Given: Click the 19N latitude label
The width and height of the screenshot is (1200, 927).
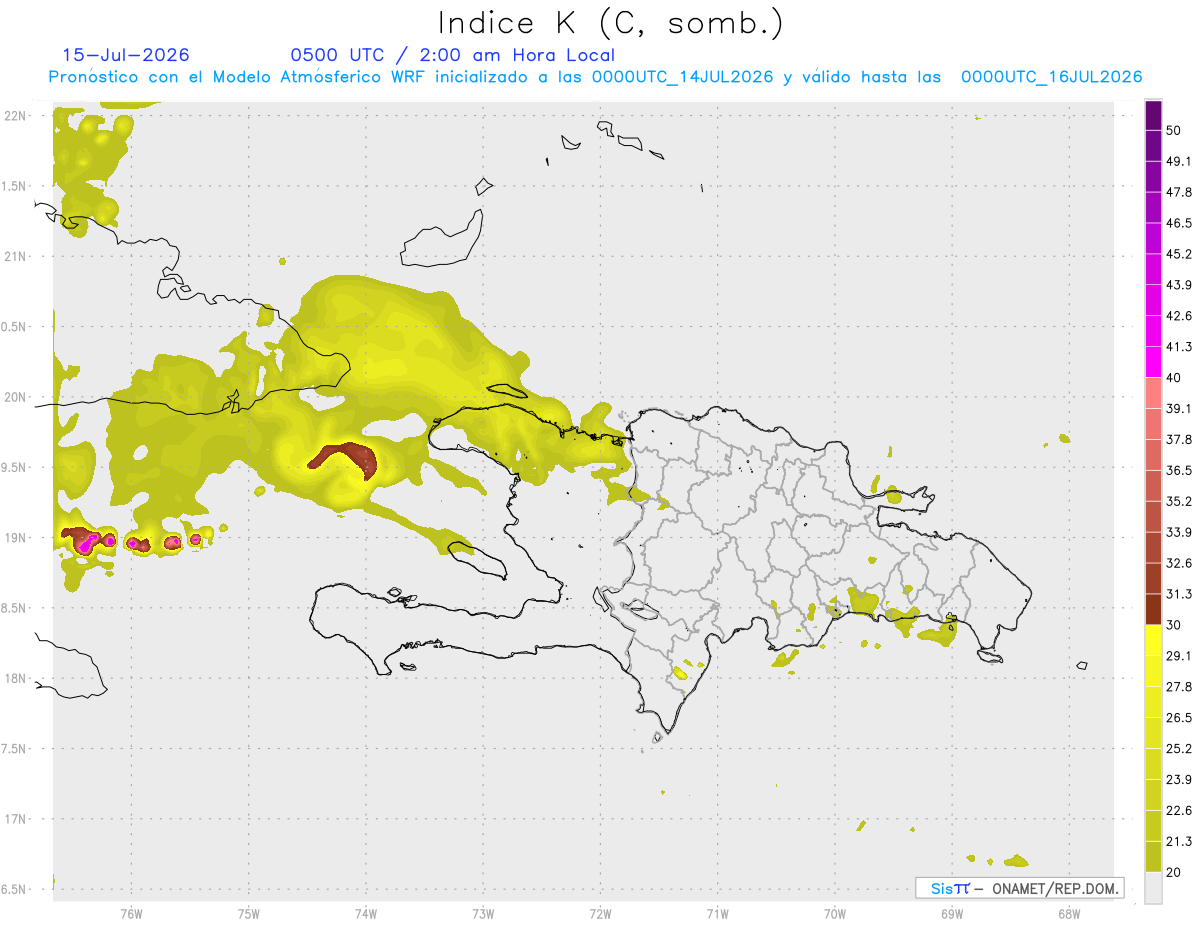Looking at the screenshot, I should click(16, 538).
